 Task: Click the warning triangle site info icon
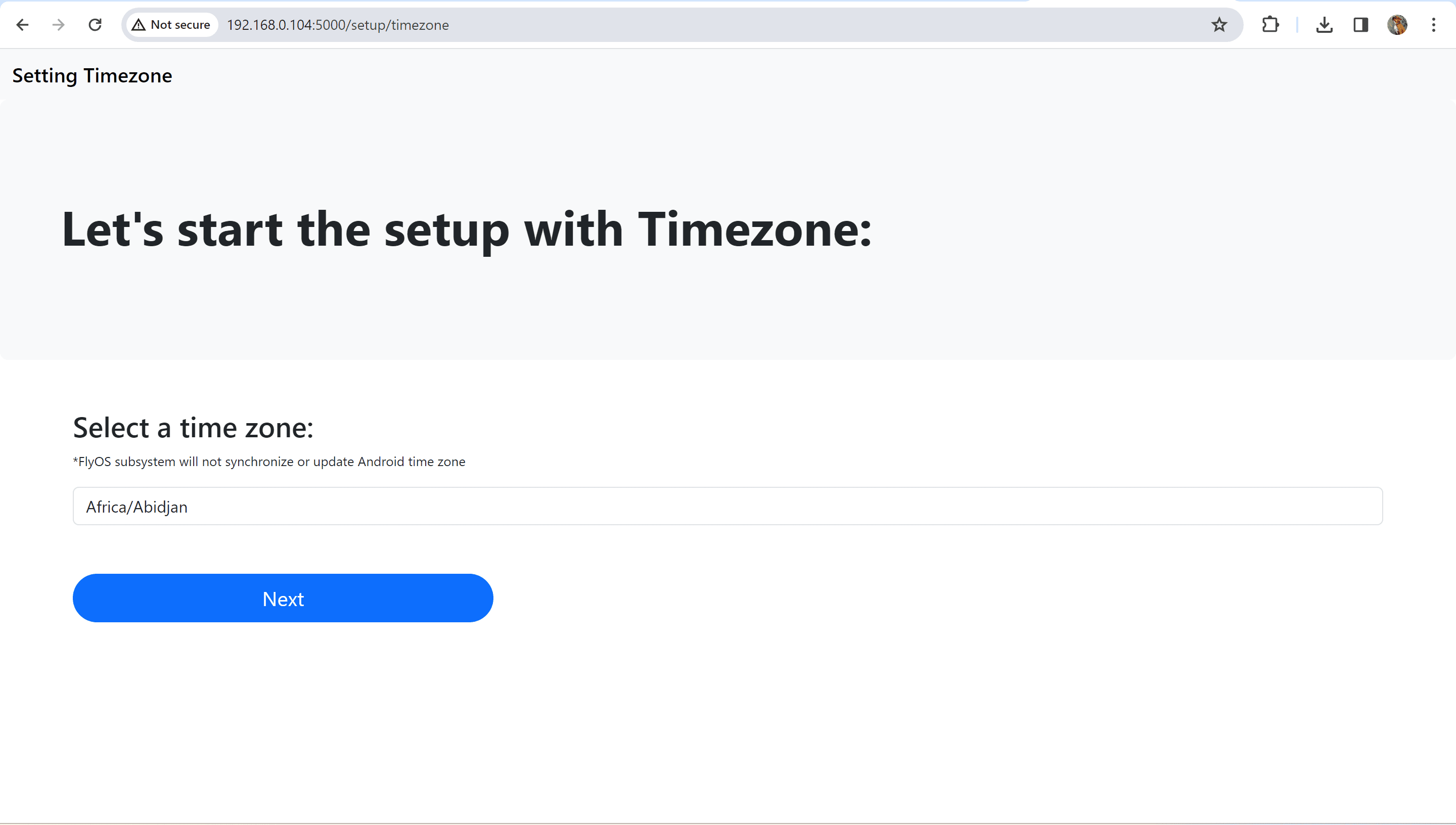[x=139, y=25]
